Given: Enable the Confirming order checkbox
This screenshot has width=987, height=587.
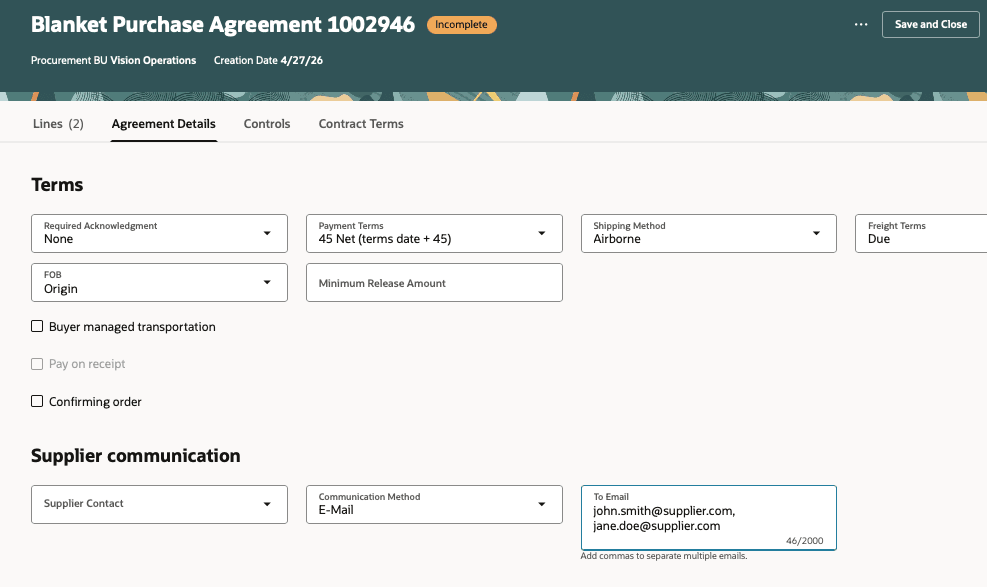Looking at the screenshot, I should (37, 401).
